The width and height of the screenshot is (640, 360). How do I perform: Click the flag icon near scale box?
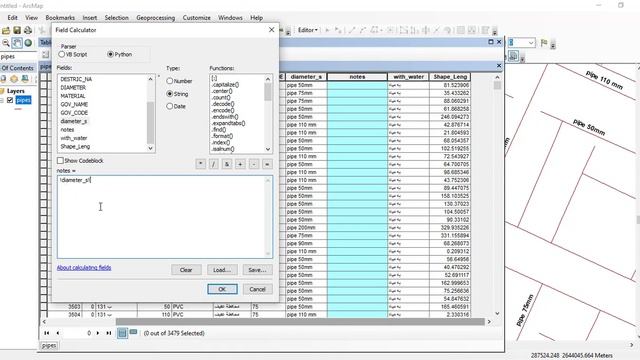(x=544, y=43)
